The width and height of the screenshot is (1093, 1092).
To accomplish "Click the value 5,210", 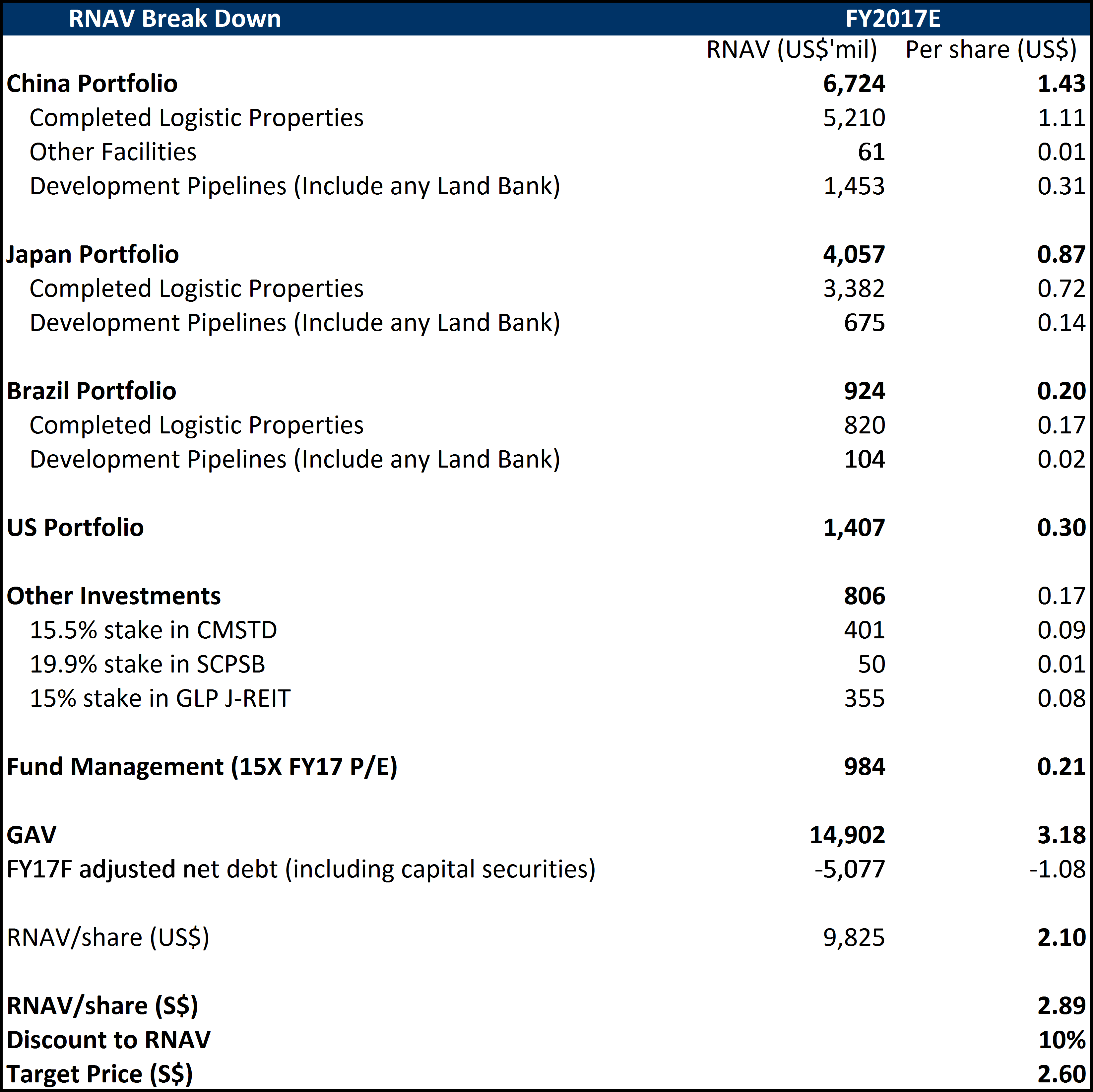I will pos(854,118).
